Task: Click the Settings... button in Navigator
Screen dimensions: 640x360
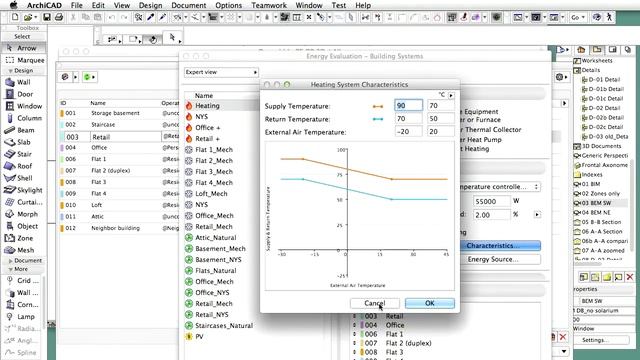Action: (x=595, y=340)
